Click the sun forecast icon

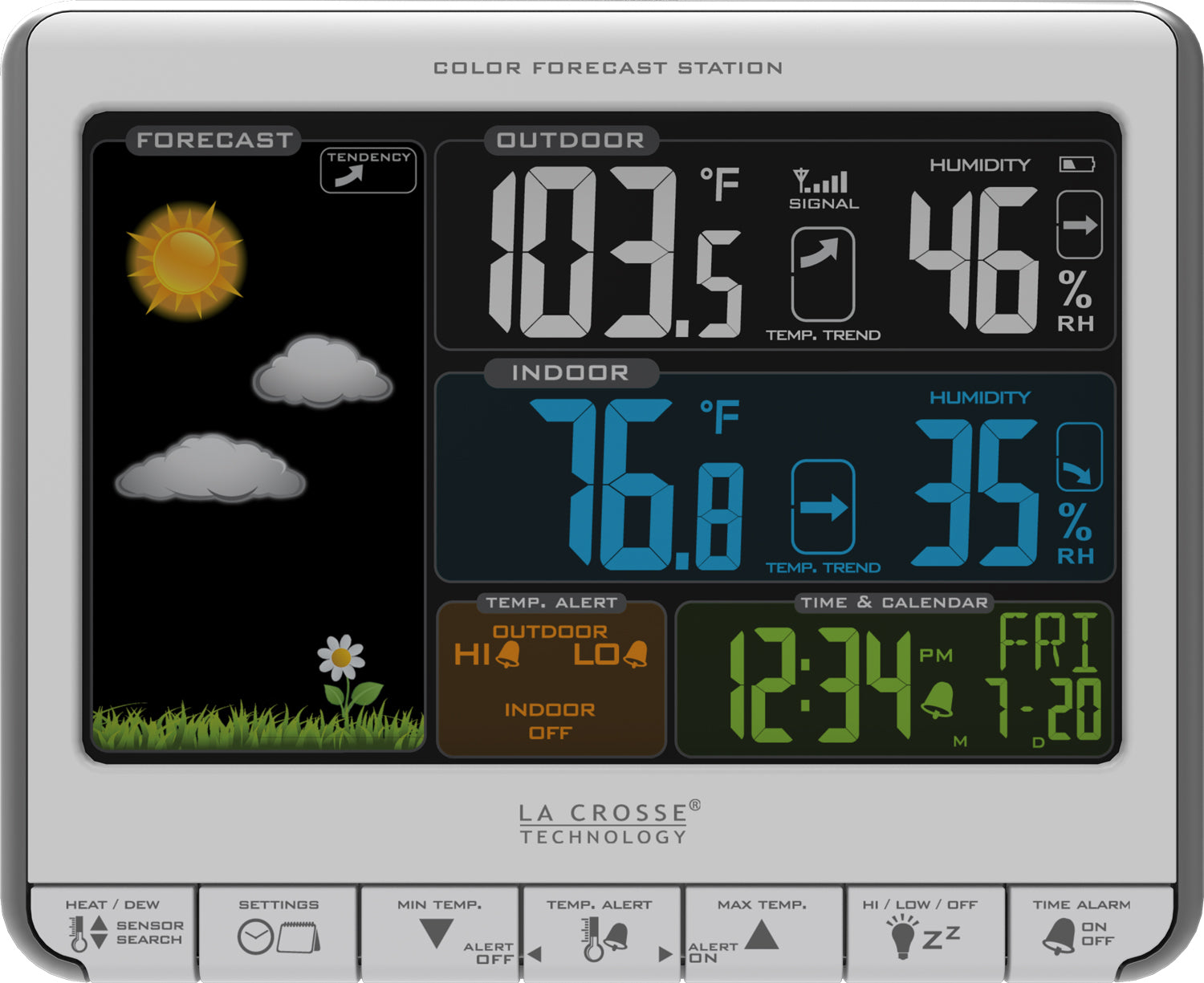coord(186,260)
